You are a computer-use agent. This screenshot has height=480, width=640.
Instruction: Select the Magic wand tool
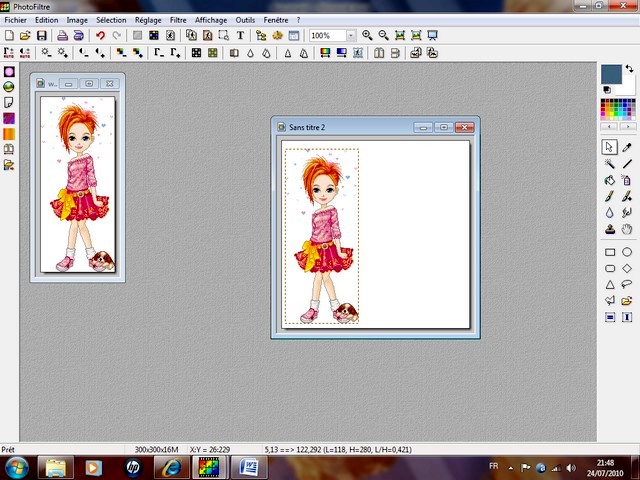click(x=609, y=164)
